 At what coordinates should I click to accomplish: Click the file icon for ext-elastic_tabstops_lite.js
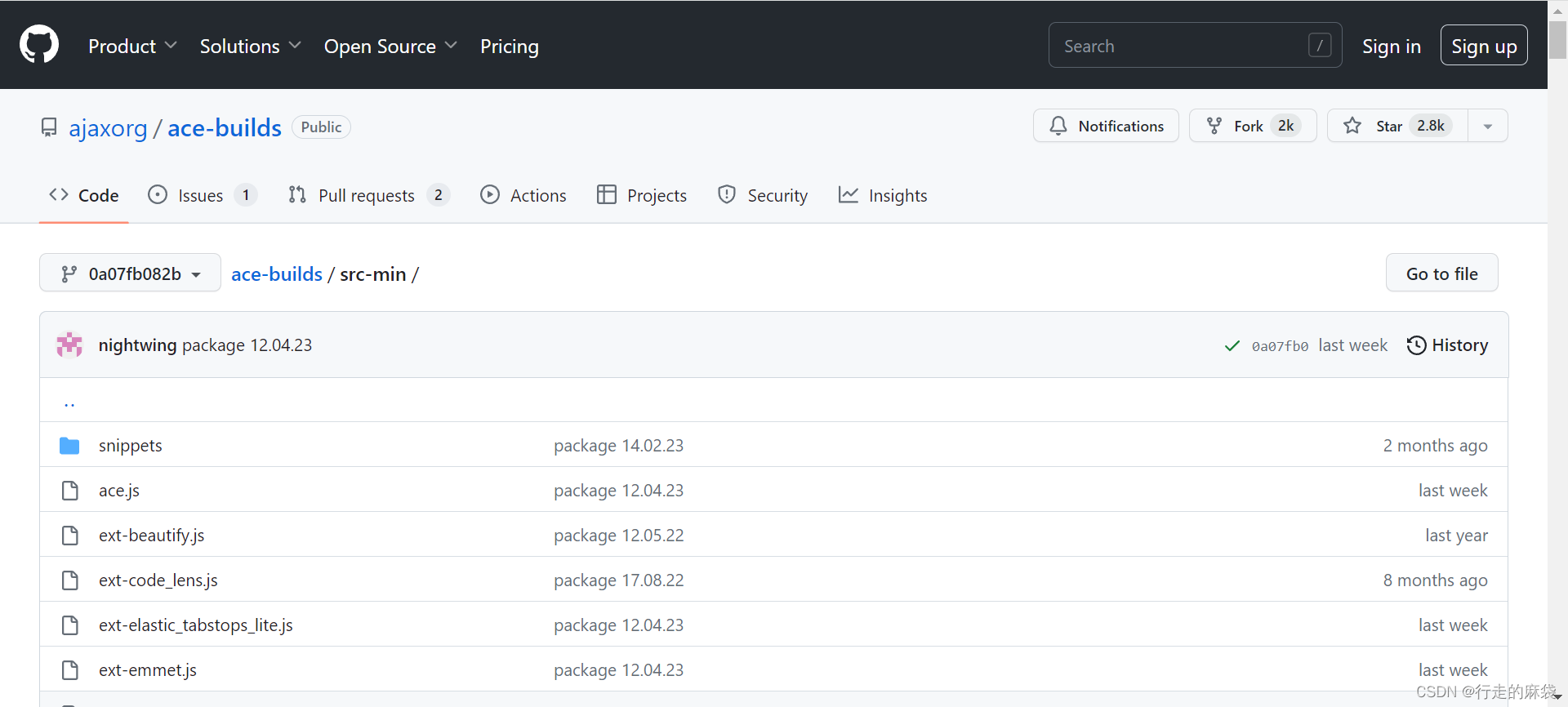point(70,625)
